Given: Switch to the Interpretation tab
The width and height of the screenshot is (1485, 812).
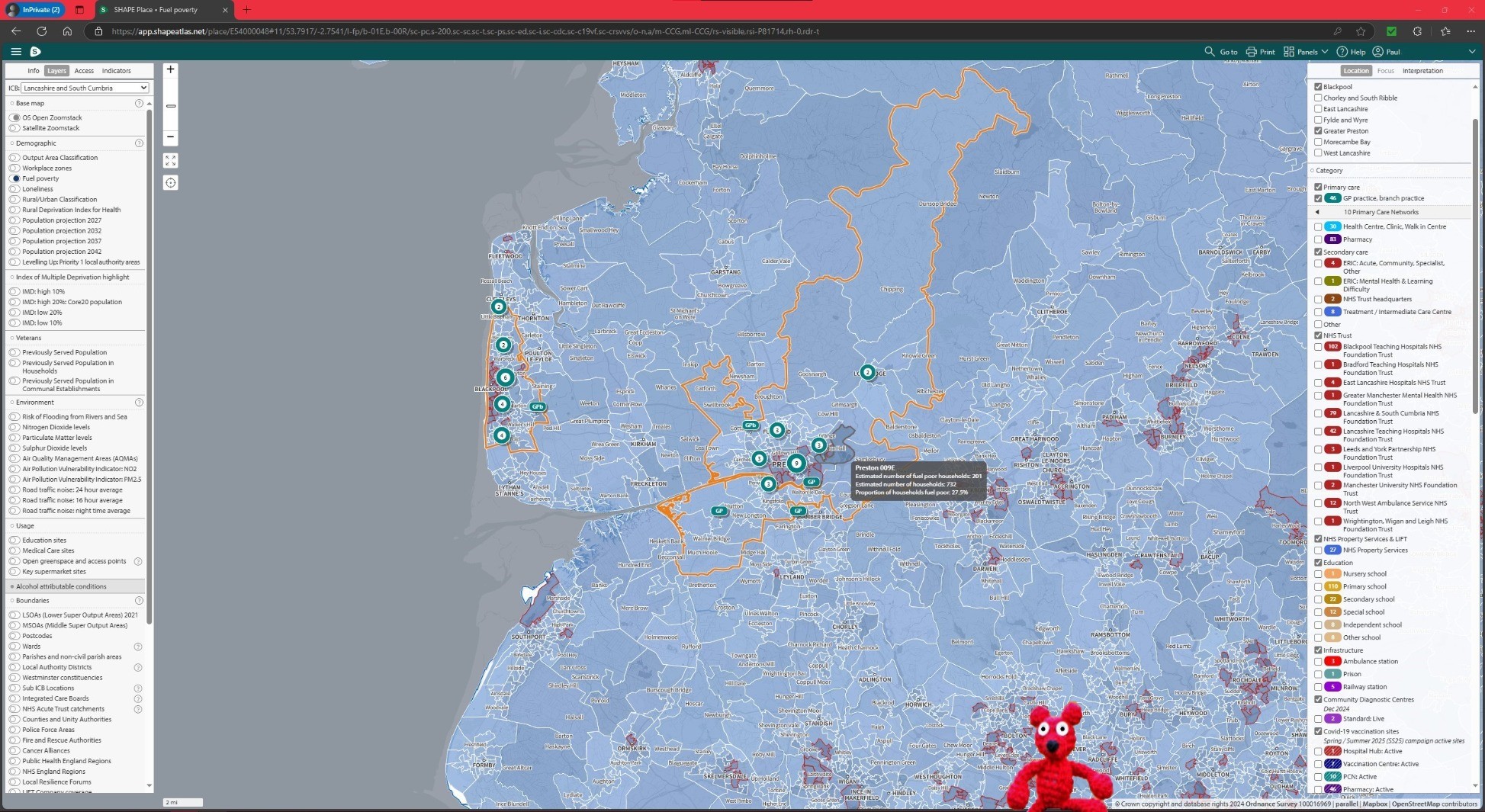Looking at the screenshot, I should tap(1422, 71).
